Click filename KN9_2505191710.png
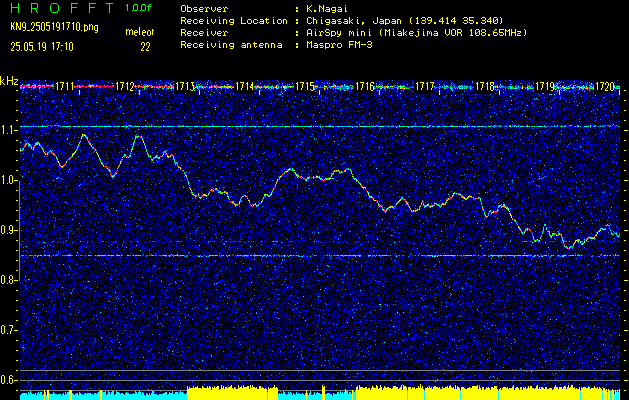The height and width of the screenshot is (400, 629). click(54, 27)
